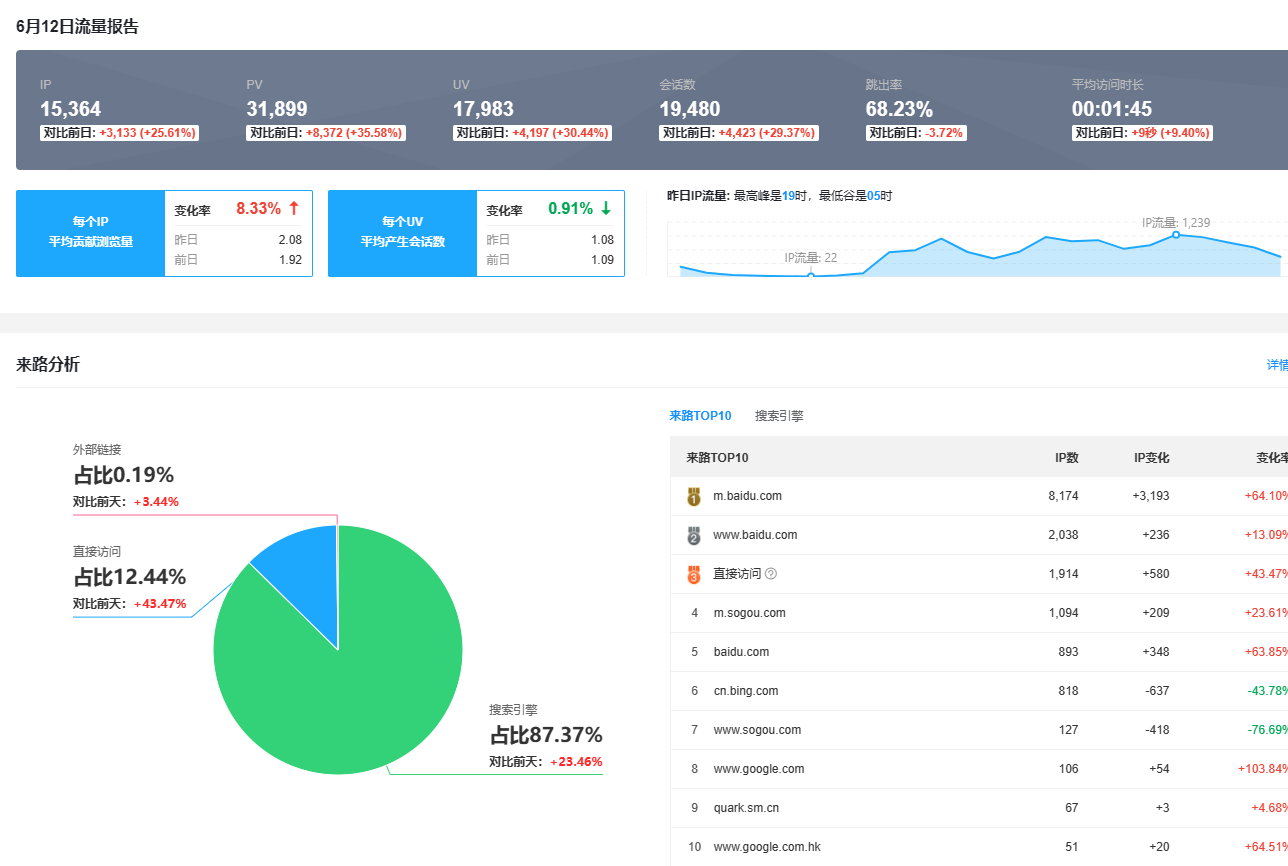
Task: Click the PV value 31,899
Action: pyautogui.click(x=277, y=109)
